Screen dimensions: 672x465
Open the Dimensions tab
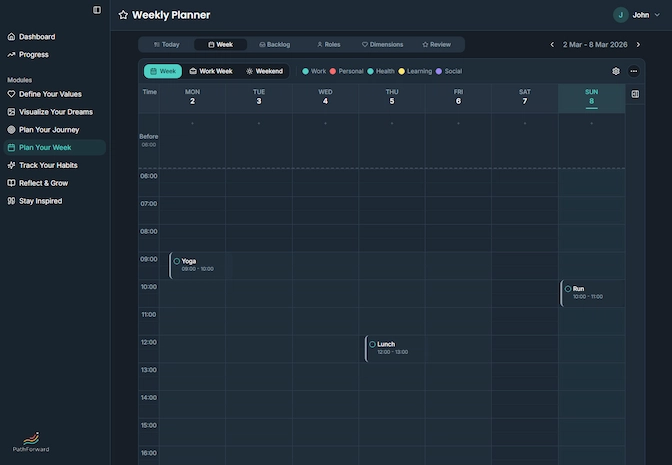click(x=383, y=45)
